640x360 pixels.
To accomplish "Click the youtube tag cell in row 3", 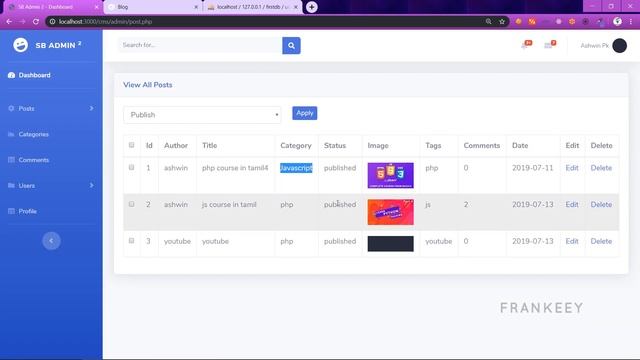I will [438, 241].
